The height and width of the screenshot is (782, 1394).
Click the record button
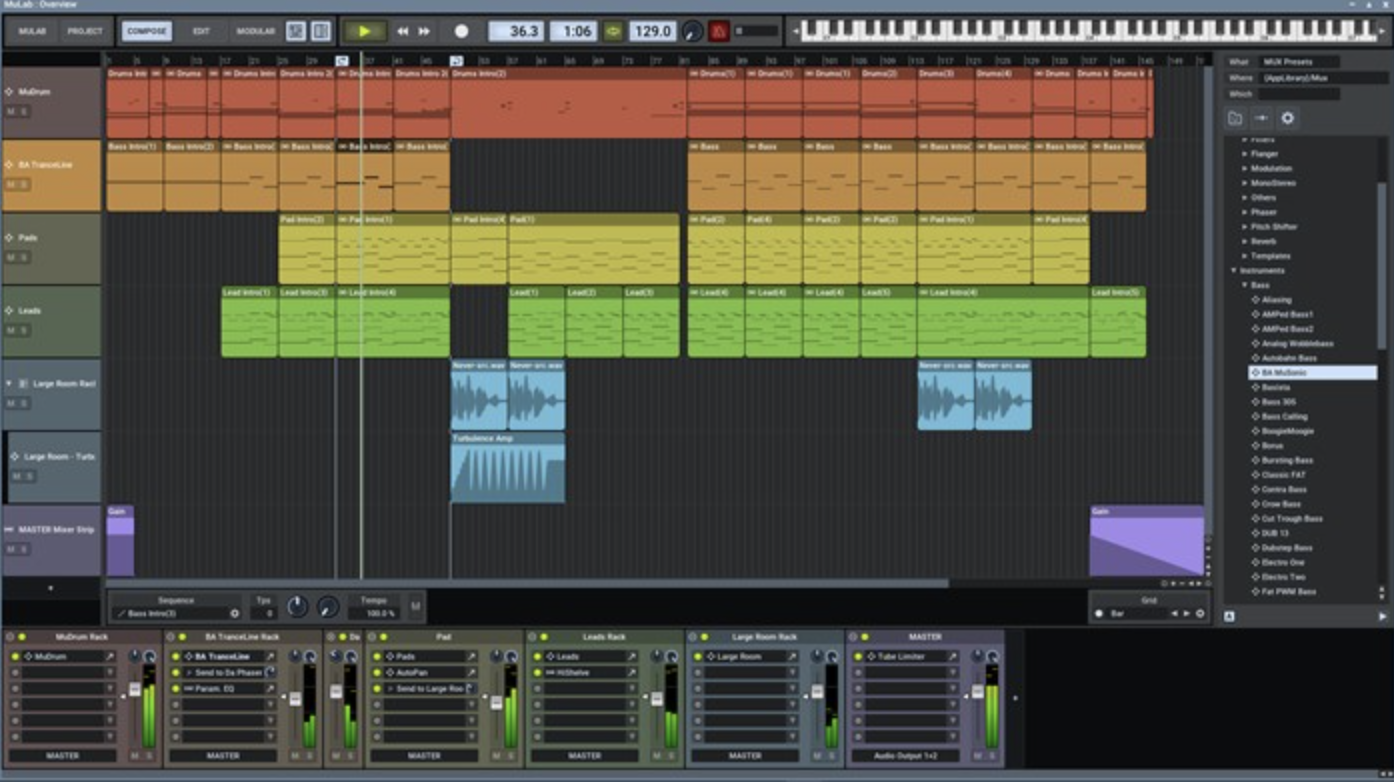pos(461,32)
